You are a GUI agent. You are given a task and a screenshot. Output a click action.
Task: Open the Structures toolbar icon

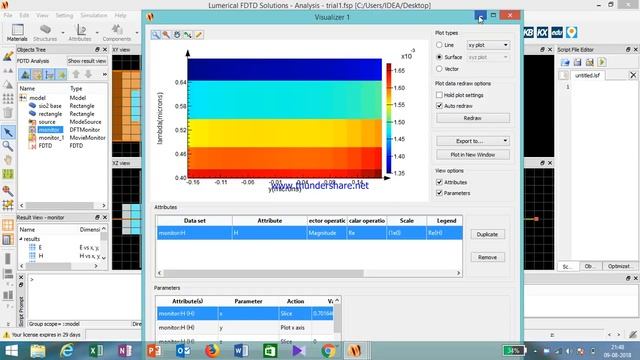(x=45, y=32)
